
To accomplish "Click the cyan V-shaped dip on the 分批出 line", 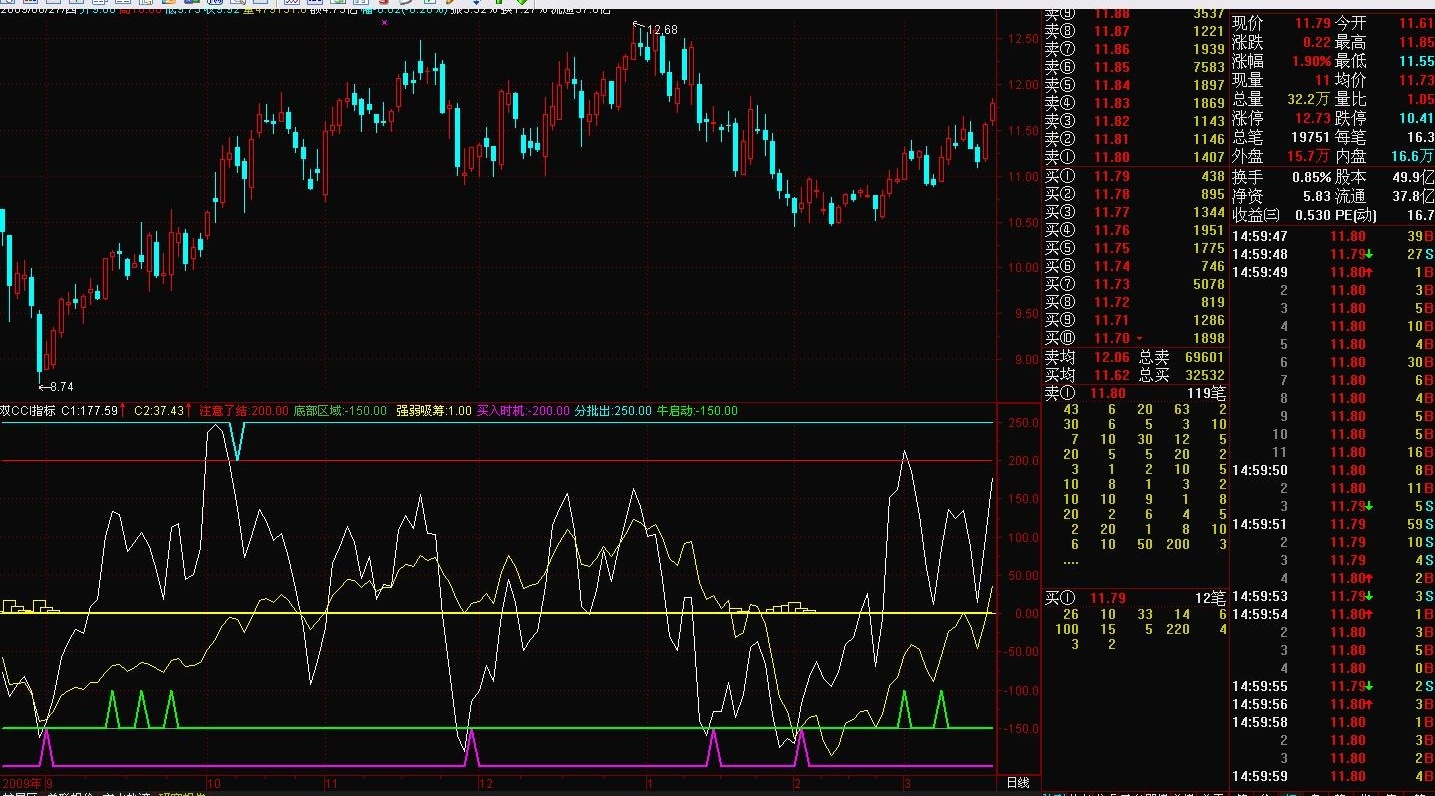I will (237, 440).
